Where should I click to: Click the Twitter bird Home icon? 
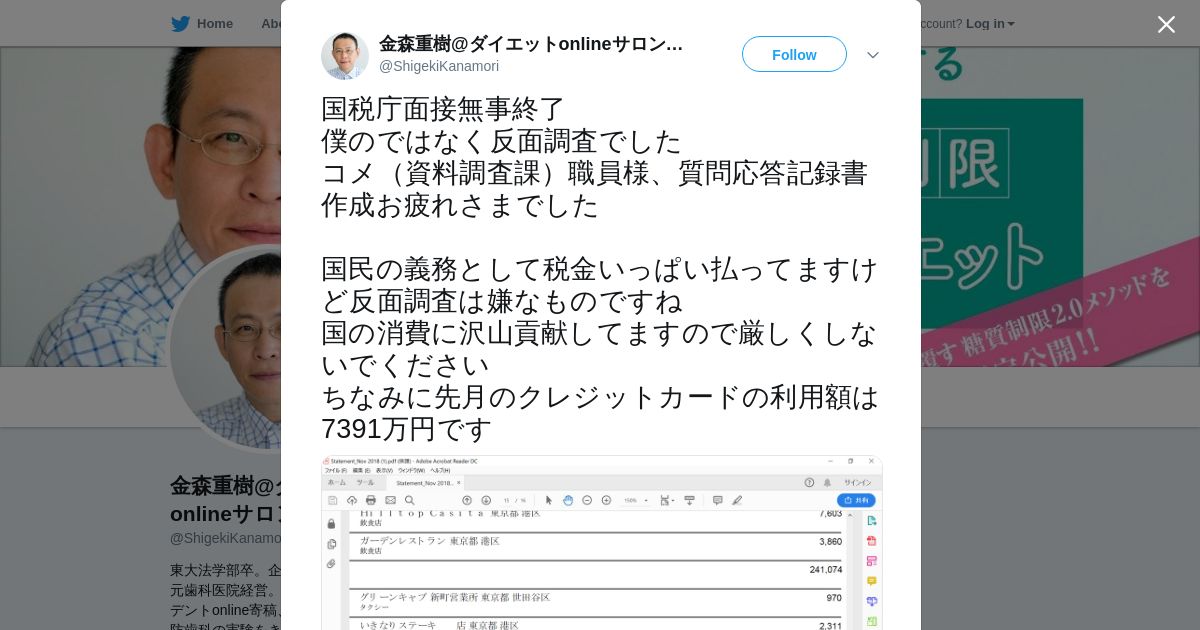click(180, 23)
